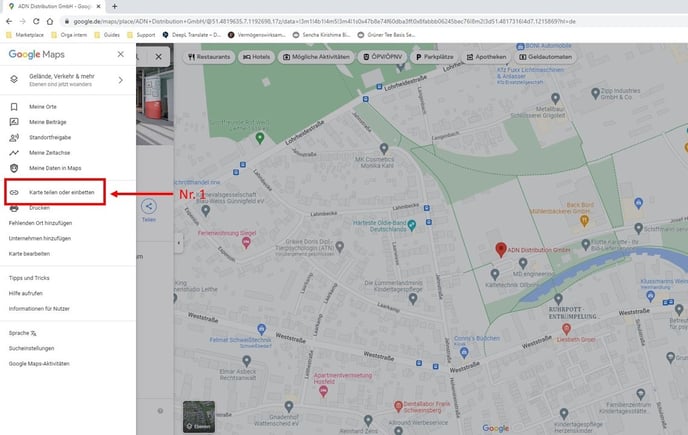Click the Teilen share icon

149,206
